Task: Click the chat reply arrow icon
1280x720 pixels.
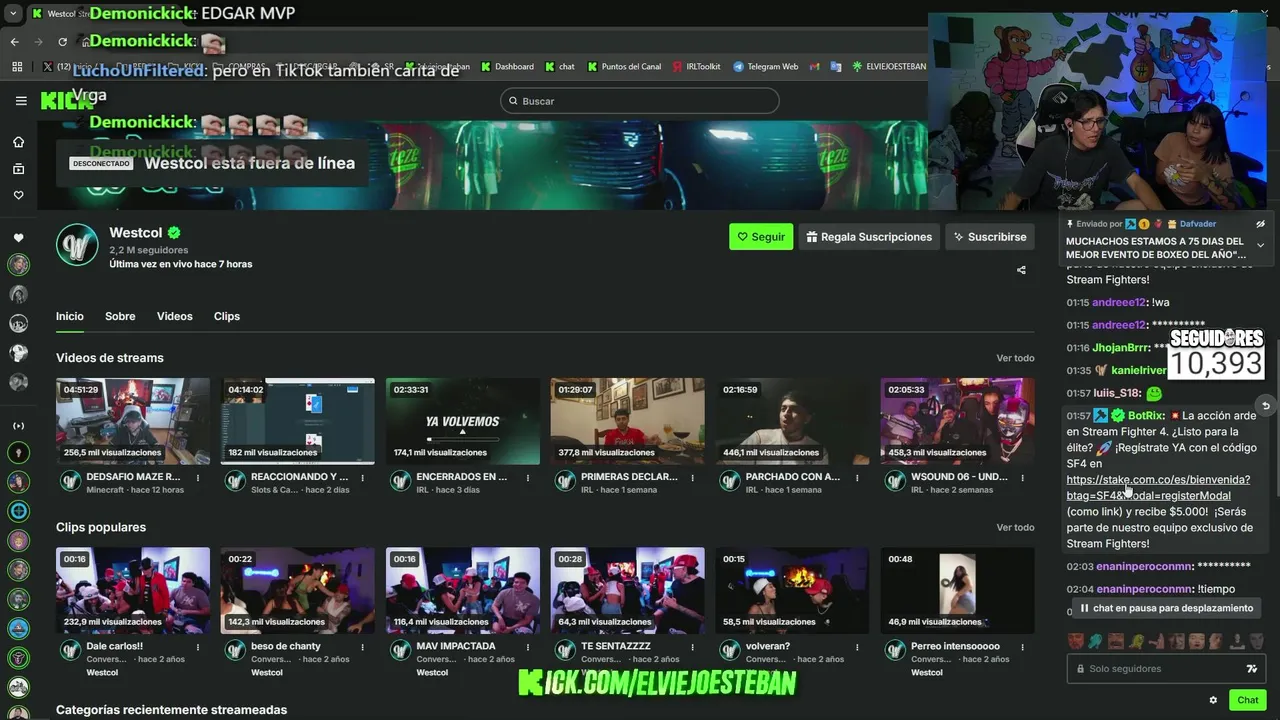Action: tap(1266, 406)
